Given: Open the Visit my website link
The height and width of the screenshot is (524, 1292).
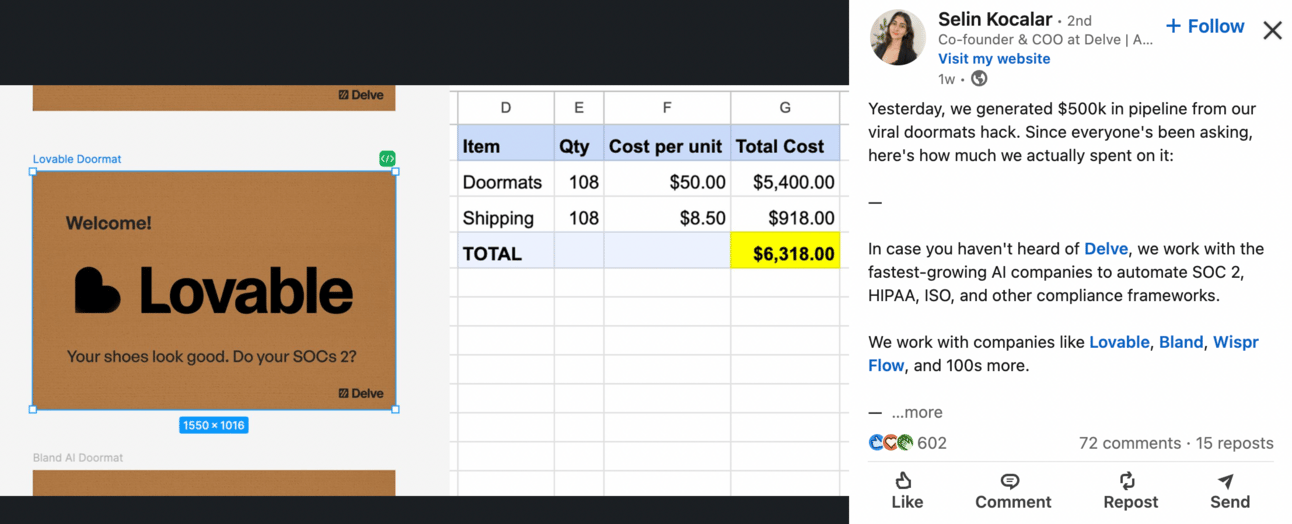Looking at the screenshot, I should [x=994, y=58].
